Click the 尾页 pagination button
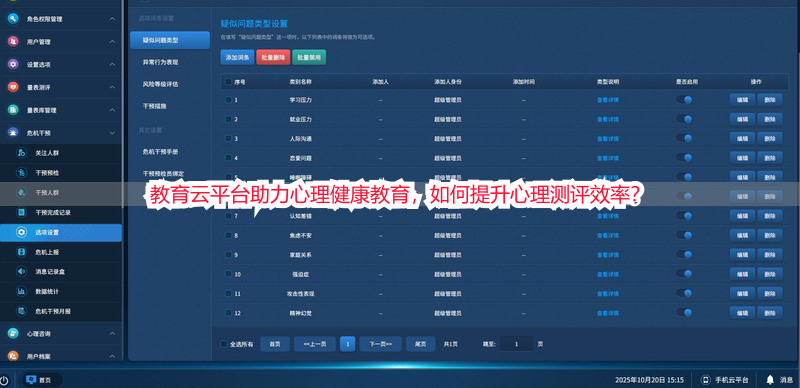This screenshot has width=800, height=388. [420, 344]
